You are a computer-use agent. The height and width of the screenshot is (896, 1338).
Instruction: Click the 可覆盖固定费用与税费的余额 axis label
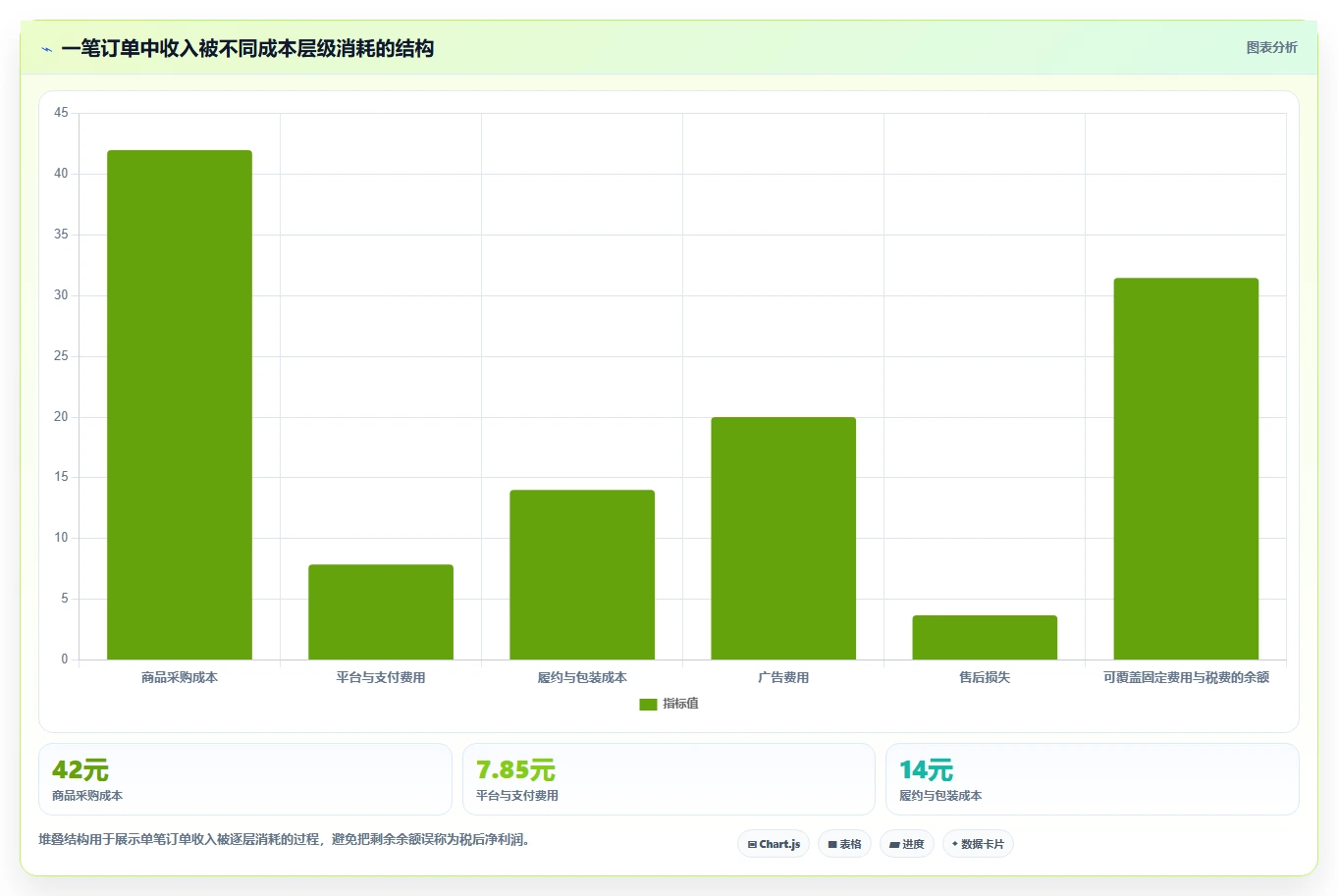click(x=1186, y=677)
